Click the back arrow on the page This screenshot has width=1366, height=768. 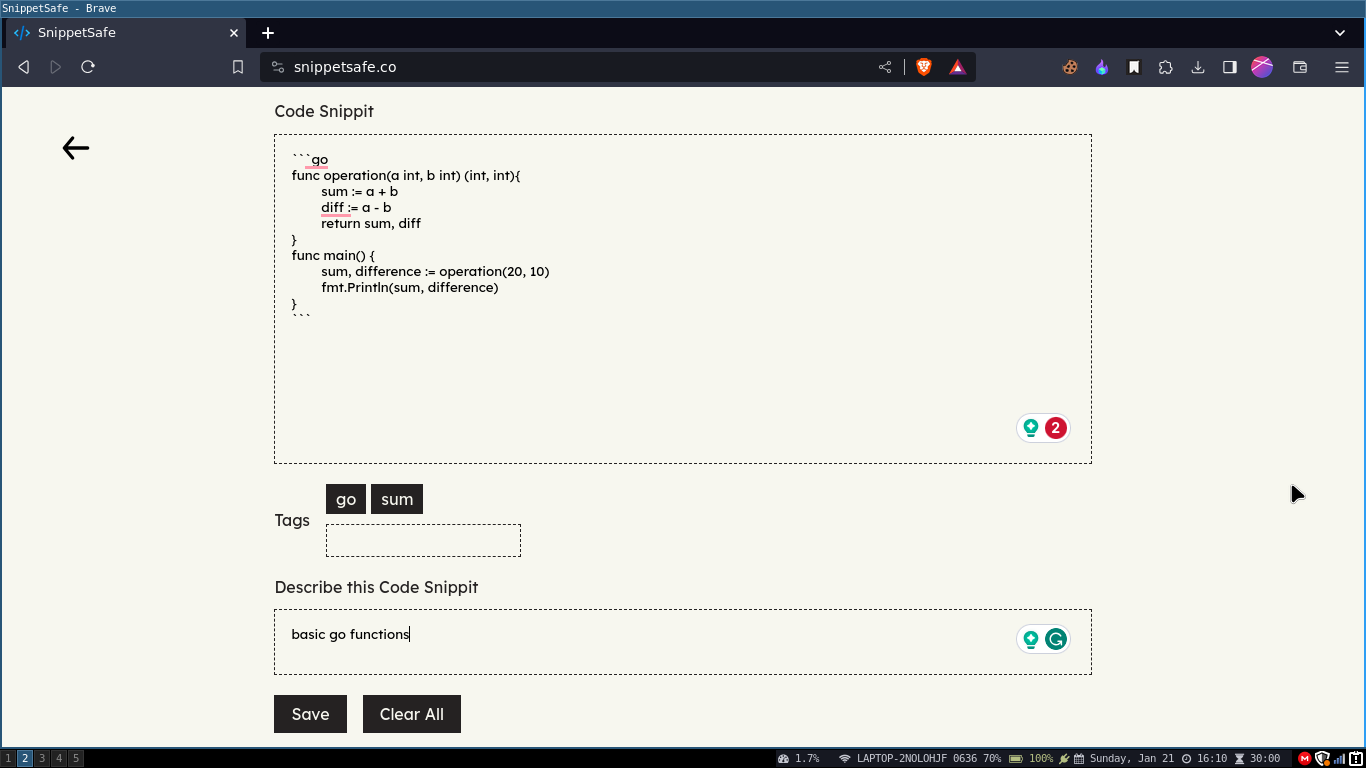(x=76, y=148)
